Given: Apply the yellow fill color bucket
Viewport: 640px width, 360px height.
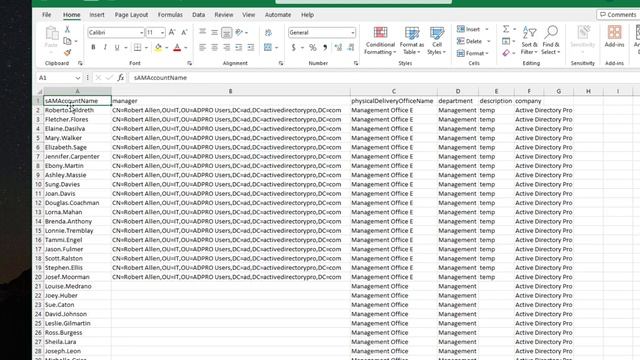Looking at the screenshot, I should 158,48.
